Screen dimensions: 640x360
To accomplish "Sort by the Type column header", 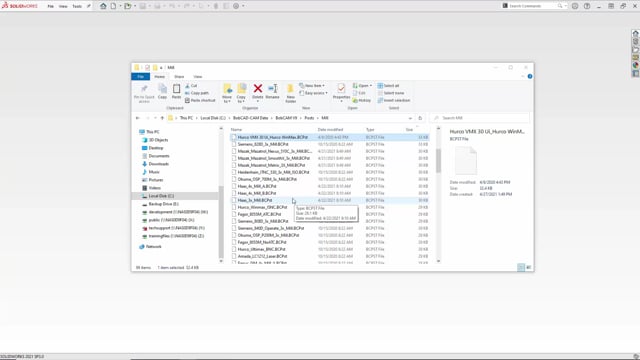I will [x=370, y=129].
